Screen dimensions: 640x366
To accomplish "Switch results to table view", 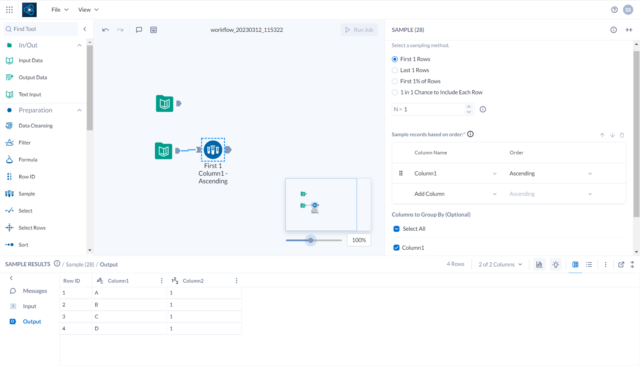I will click(575, 264).
